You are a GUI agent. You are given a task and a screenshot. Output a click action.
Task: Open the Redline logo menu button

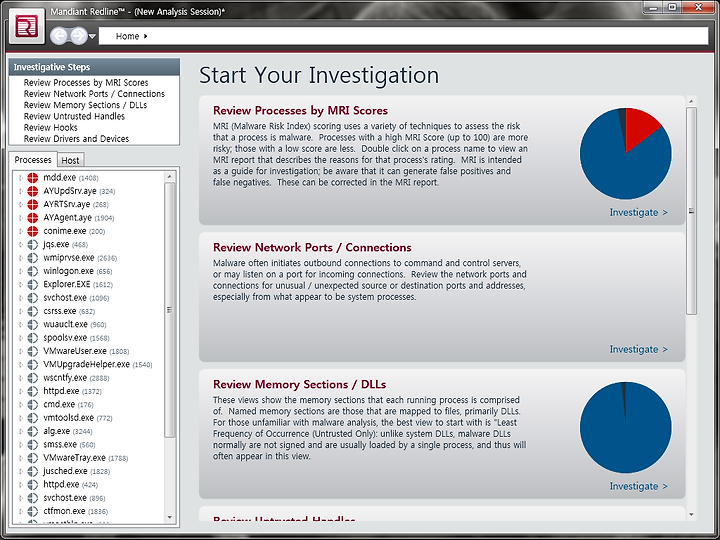(x=27, y=26)
